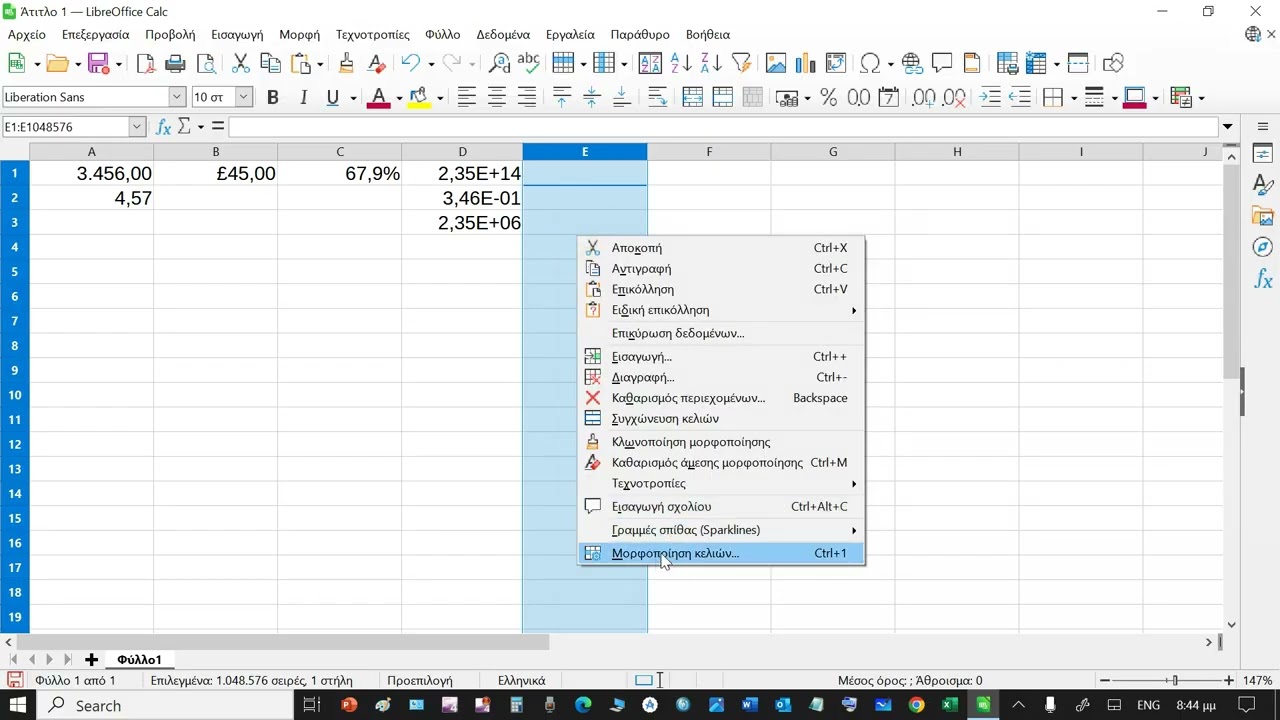Open sidebar Properties panel icon
1280x720 pixels.
coord(1263,153)
